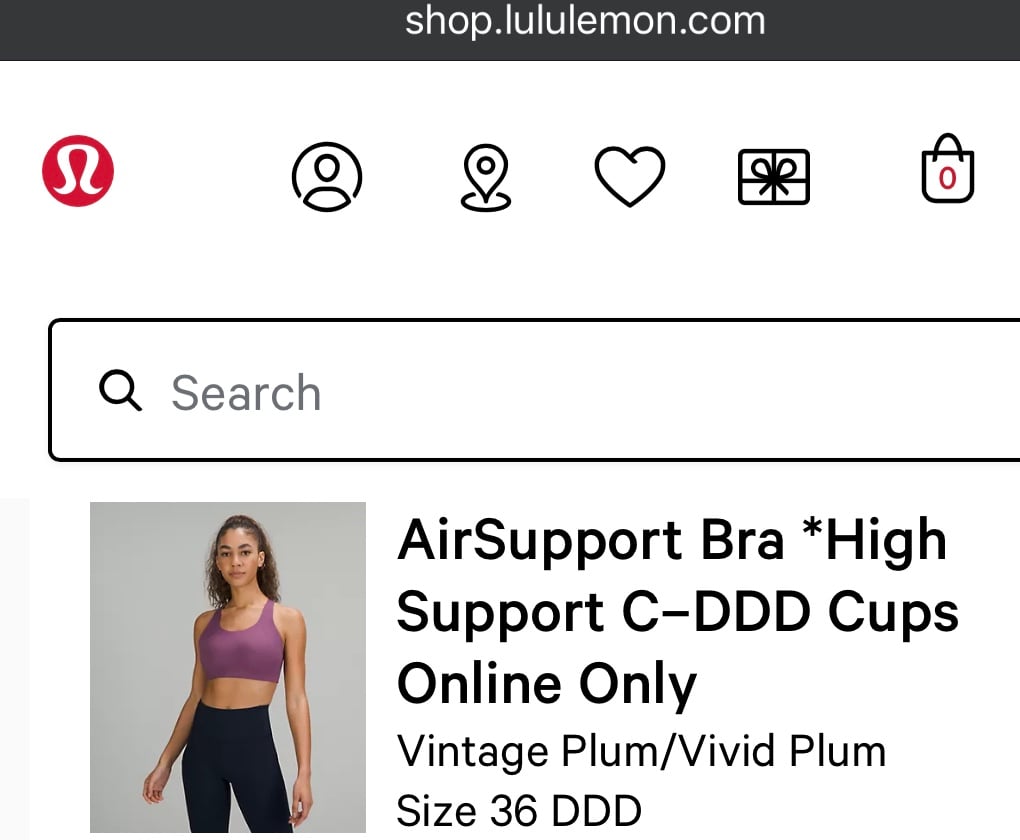Open the account profile icon

327,176
